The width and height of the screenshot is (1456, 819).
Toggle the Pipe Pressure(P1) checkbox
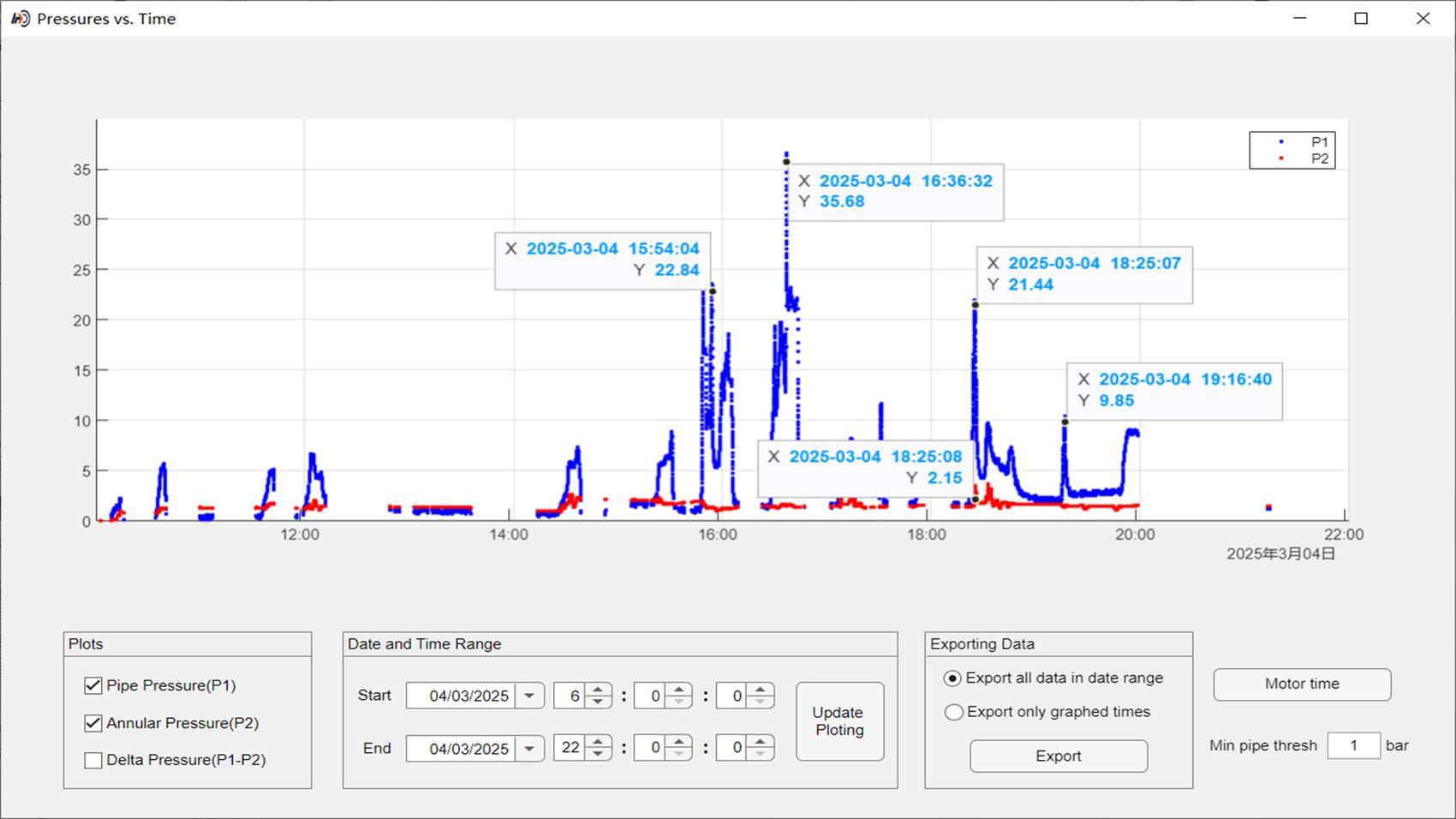(x=93, y=685)
